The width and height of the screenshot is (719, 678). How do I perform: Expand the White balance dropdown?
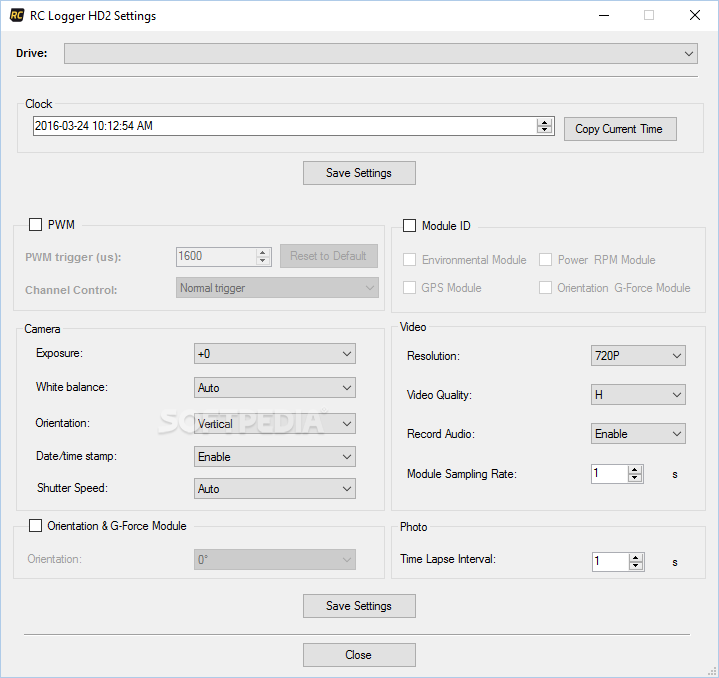click(275, 388)
